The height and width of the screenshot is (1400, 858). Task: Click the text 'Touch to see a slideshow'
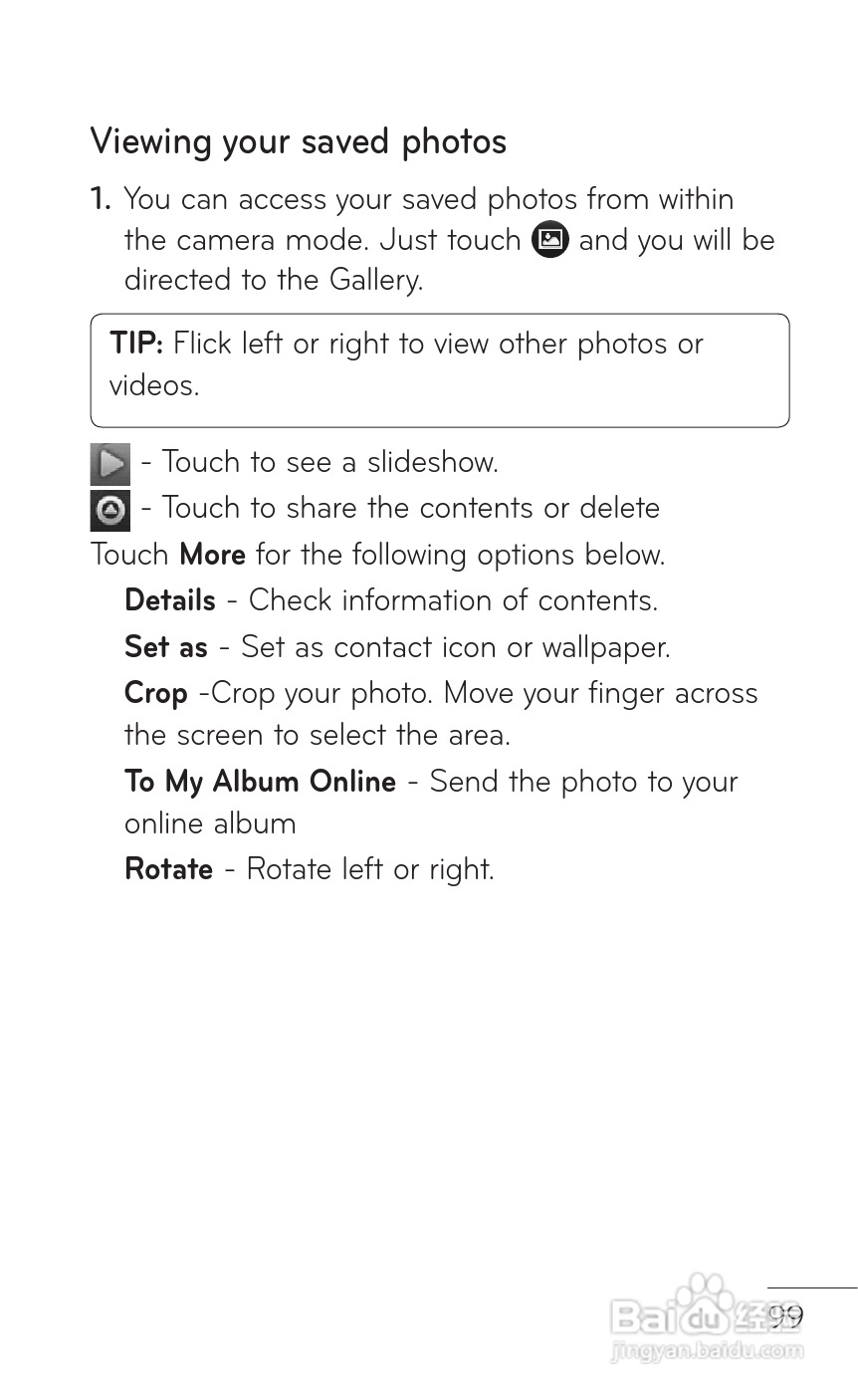pyautogui.click(x=329, y=462)
